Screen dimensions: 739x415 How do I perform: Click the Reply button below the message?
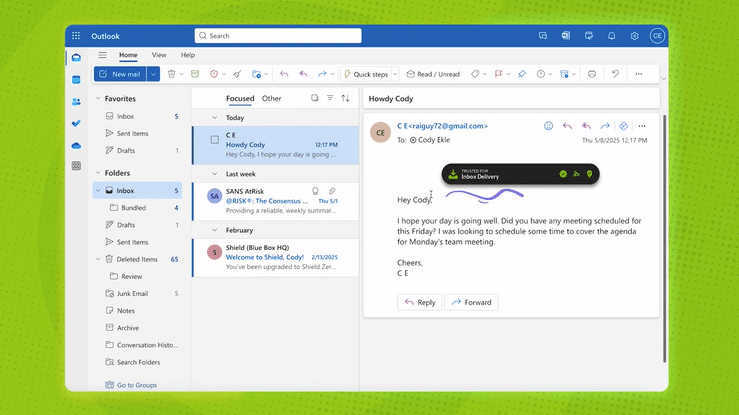click(x=419, y=302)
